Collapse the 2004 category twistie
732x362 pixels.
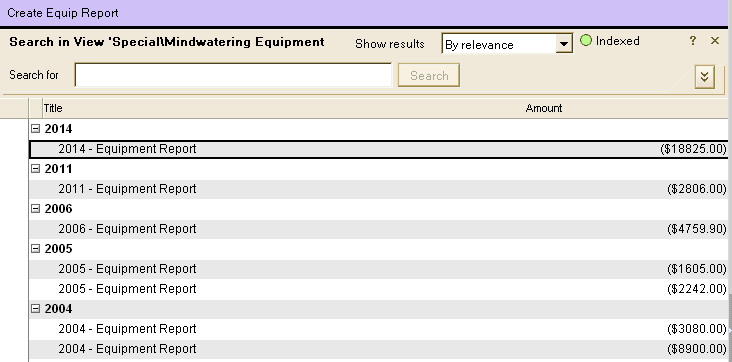click(x=35, y=309)
